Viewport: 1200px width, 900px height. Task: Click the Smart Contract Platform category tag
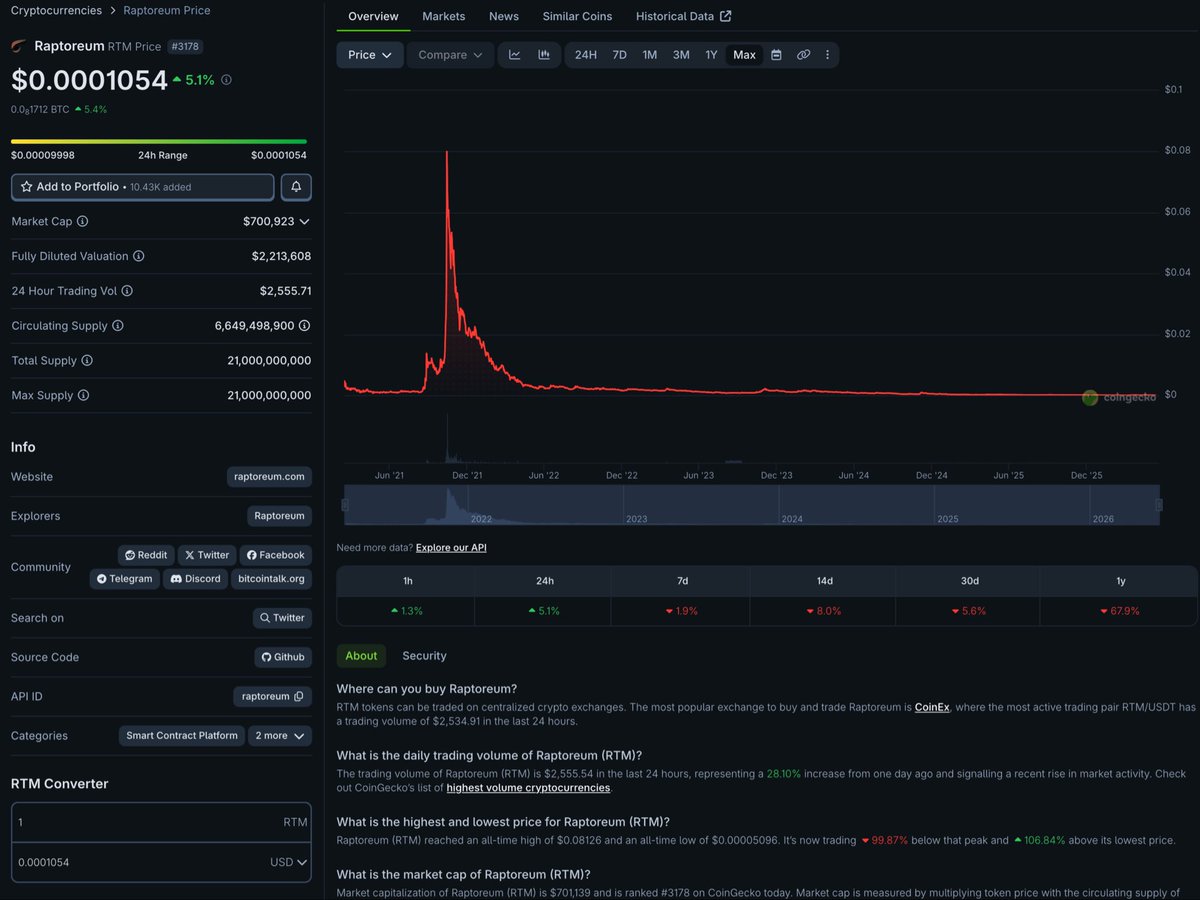click(x=181, y=736)
